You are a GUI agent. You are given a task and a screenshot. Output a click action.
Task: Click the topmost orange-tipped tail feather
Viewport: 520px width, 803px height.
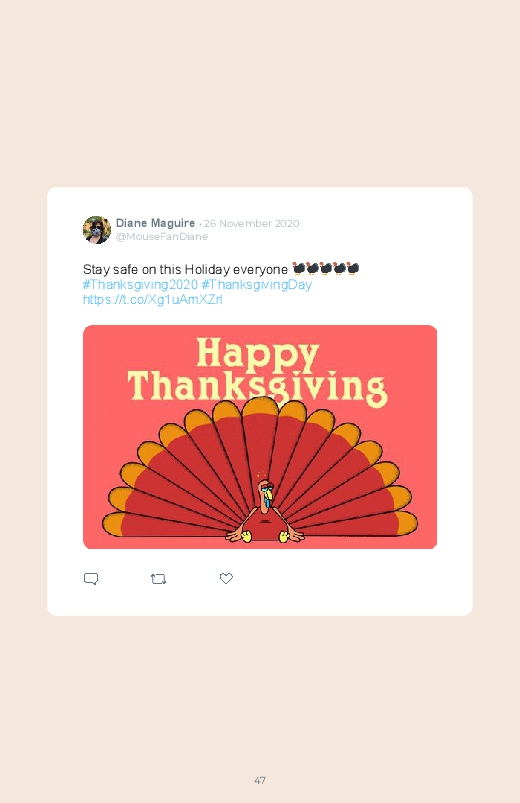(260, 408)
